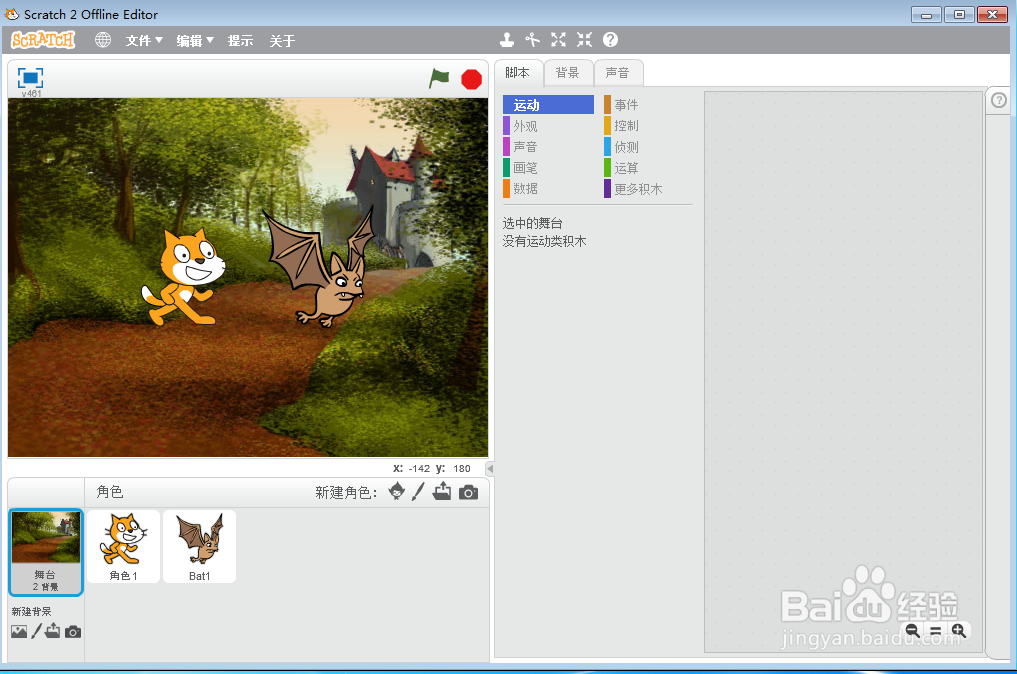
Task: Click the Scratch logo
Action: 43,40
